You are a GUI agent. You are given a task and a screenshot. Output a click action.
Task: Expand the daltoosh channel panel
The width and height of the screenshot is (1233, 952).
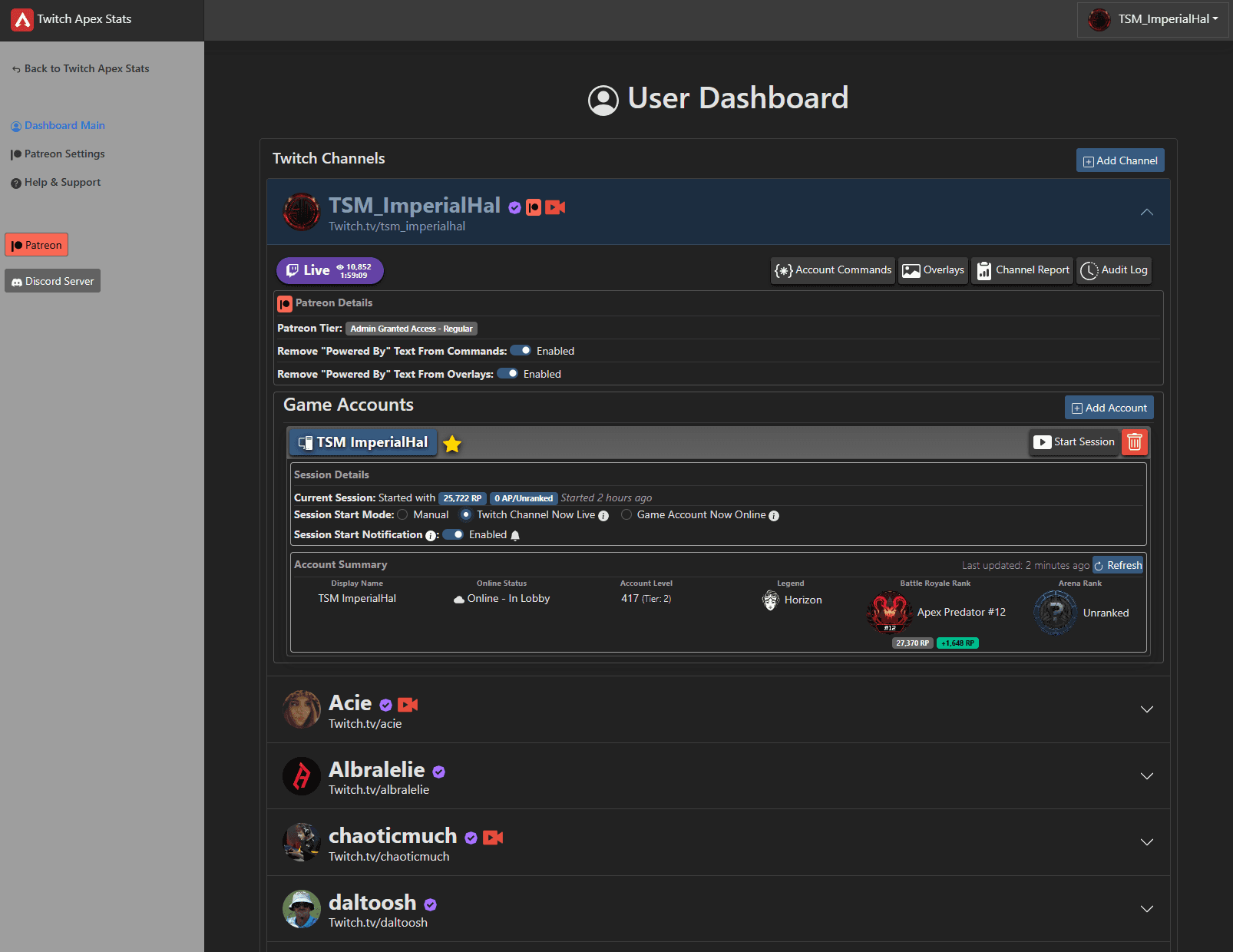coord(1147,909)
